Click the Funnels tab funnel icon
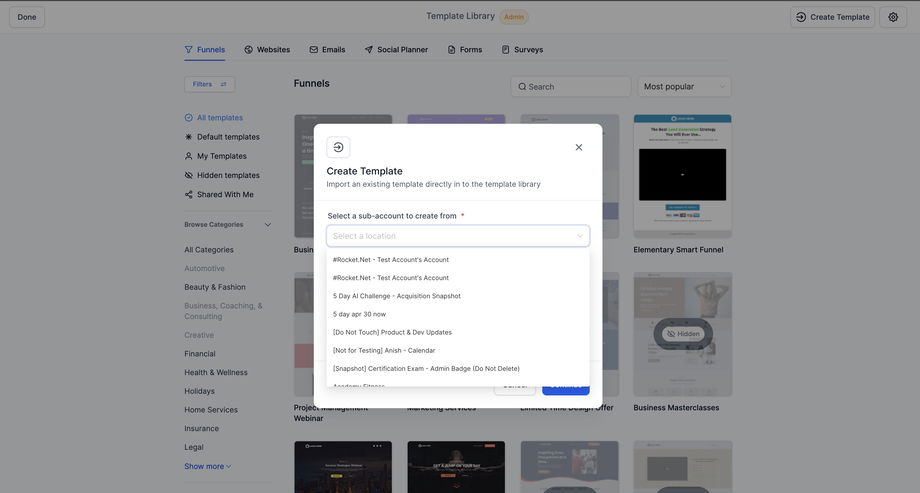This screenshot has width=920, height=493. coord(188,50)
